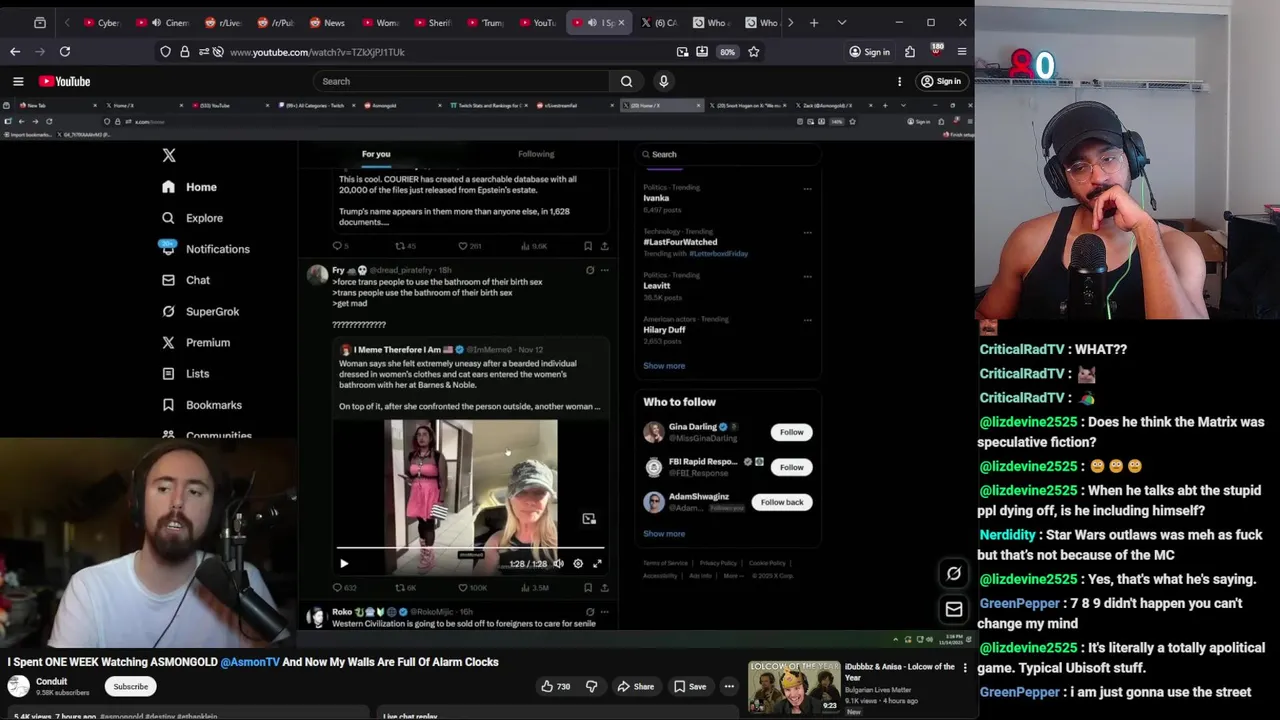
Task: Open Firefox View from the tab bar
Action: (40, 22)
